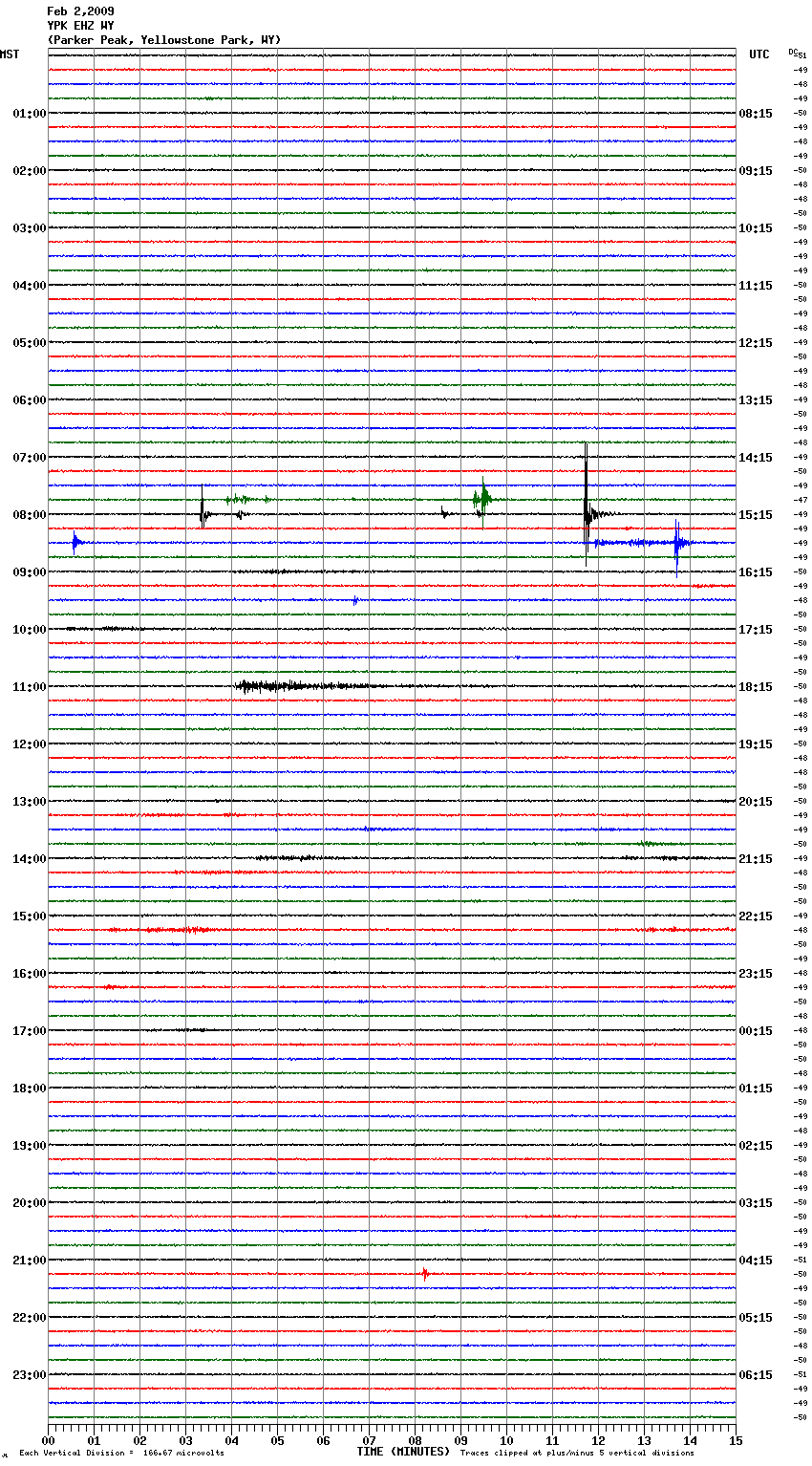Click the '19:00' MST hour label
This screenshot has width=812, height=1466.
30,1146
